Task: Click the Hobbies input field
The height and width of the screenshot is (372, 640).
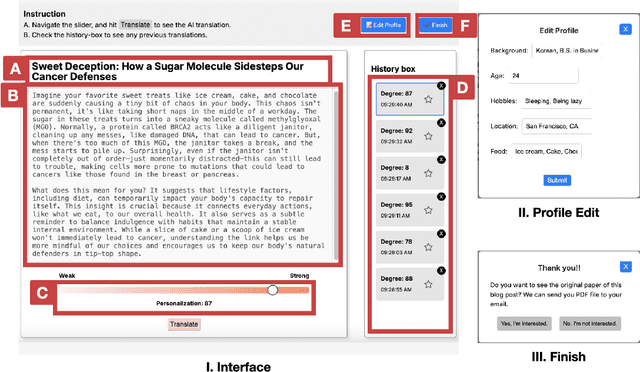Action: (556, 101)
